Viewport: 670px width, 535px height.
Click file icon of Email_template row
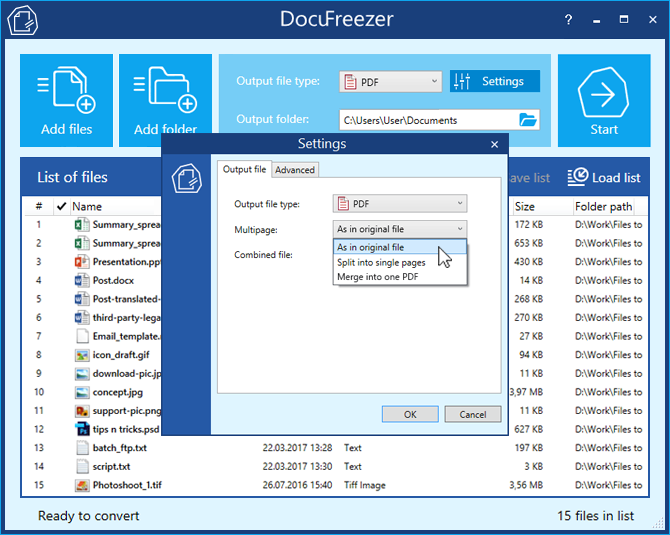click(82, 336)
